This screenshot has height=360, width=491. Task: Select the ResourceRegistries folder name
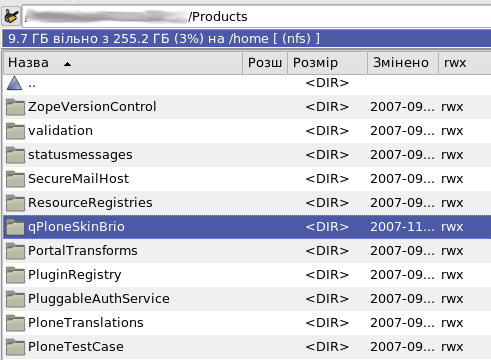tap(90, 203)
